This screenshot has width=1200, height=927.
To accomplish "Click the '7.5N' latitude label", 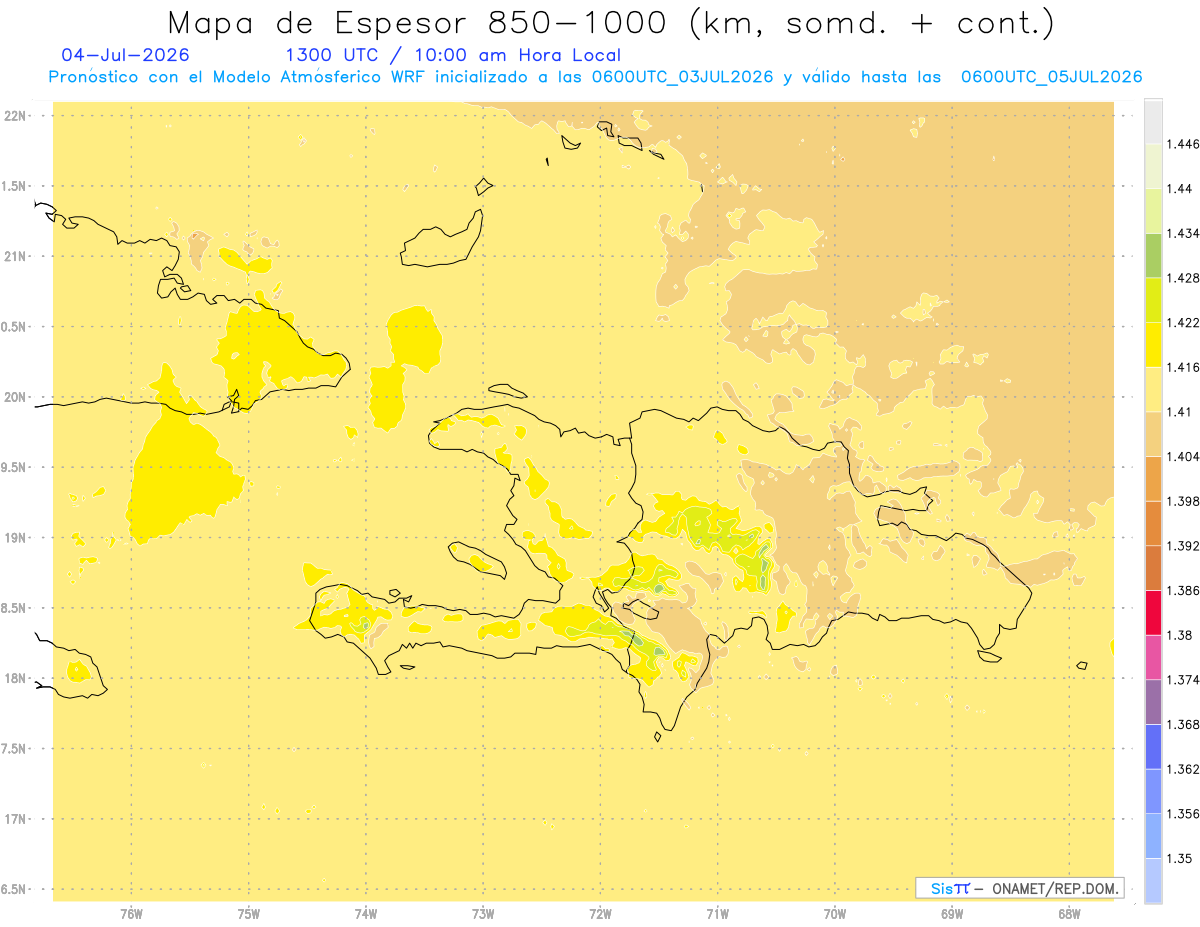I will [15, 749].
